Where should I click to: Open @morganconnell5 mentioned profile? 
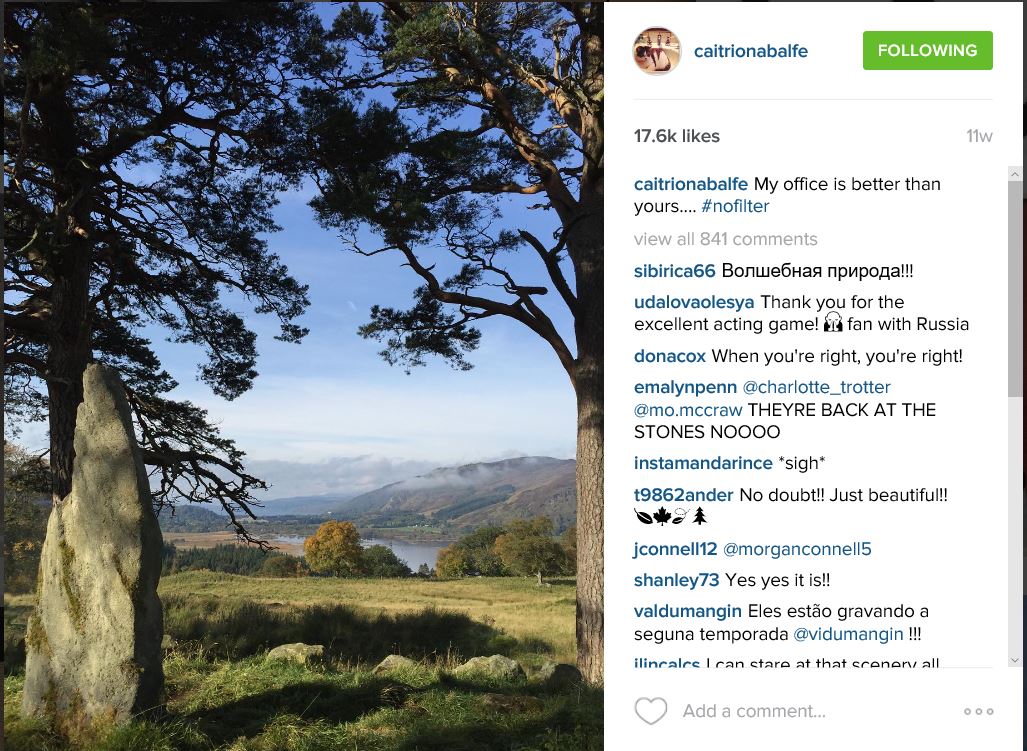[x=797, y=549]
